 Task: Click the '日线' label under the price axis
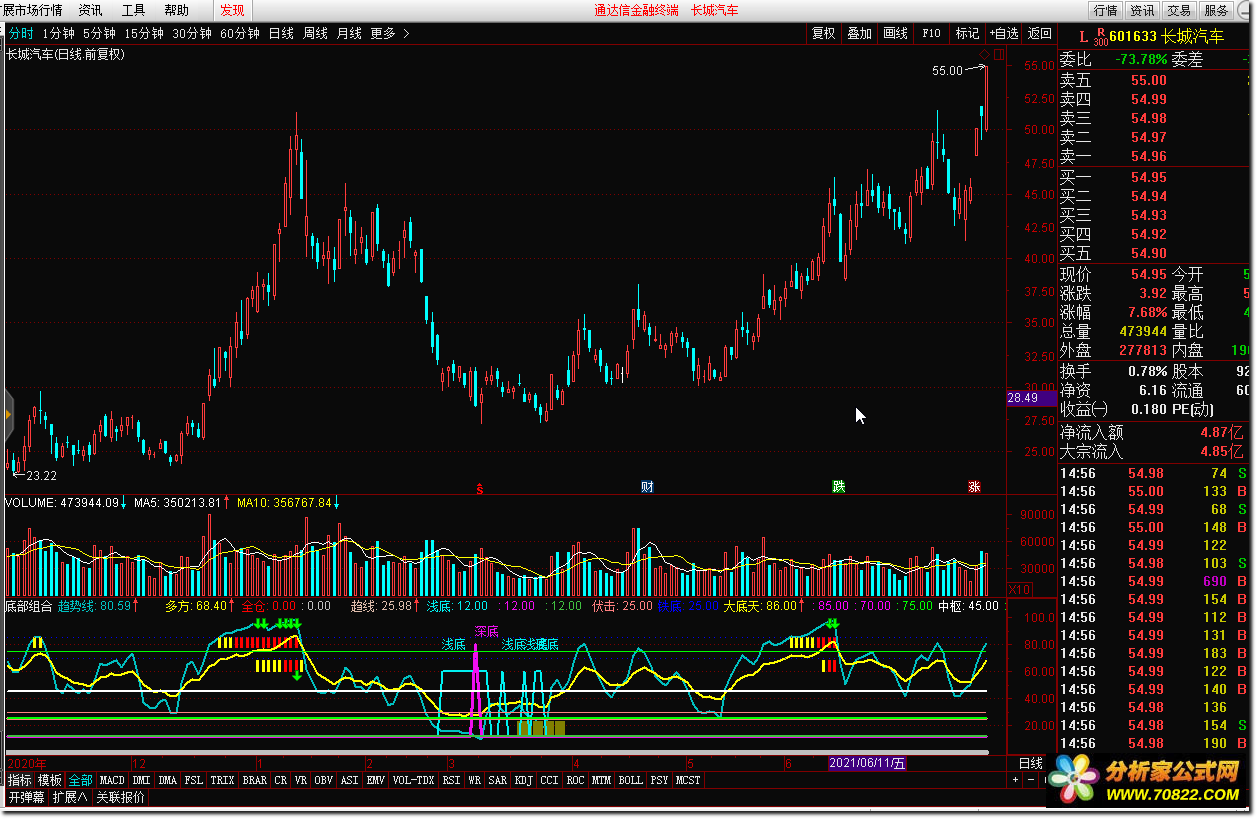coord(1029,763)
